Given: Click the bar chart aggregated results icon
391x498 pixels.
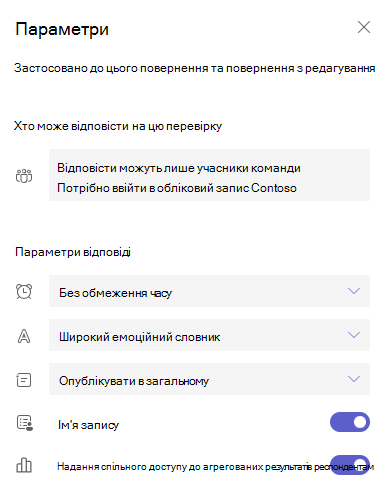Looking at the screenshot, I should 24,465.
